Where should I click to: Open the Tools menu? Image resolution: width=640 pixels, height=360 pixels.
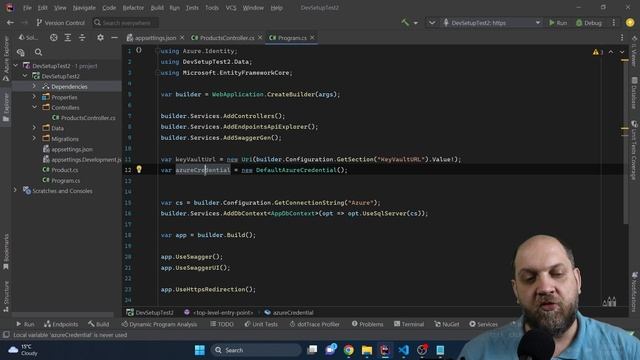(212, 8)
